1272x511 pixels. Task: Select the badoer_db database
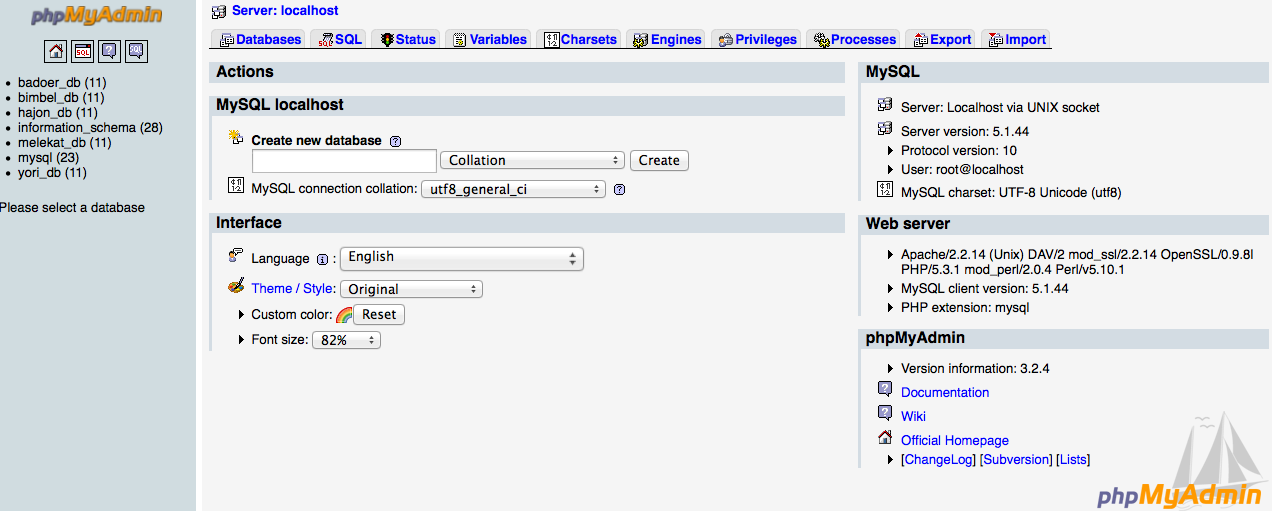[49, 83]
